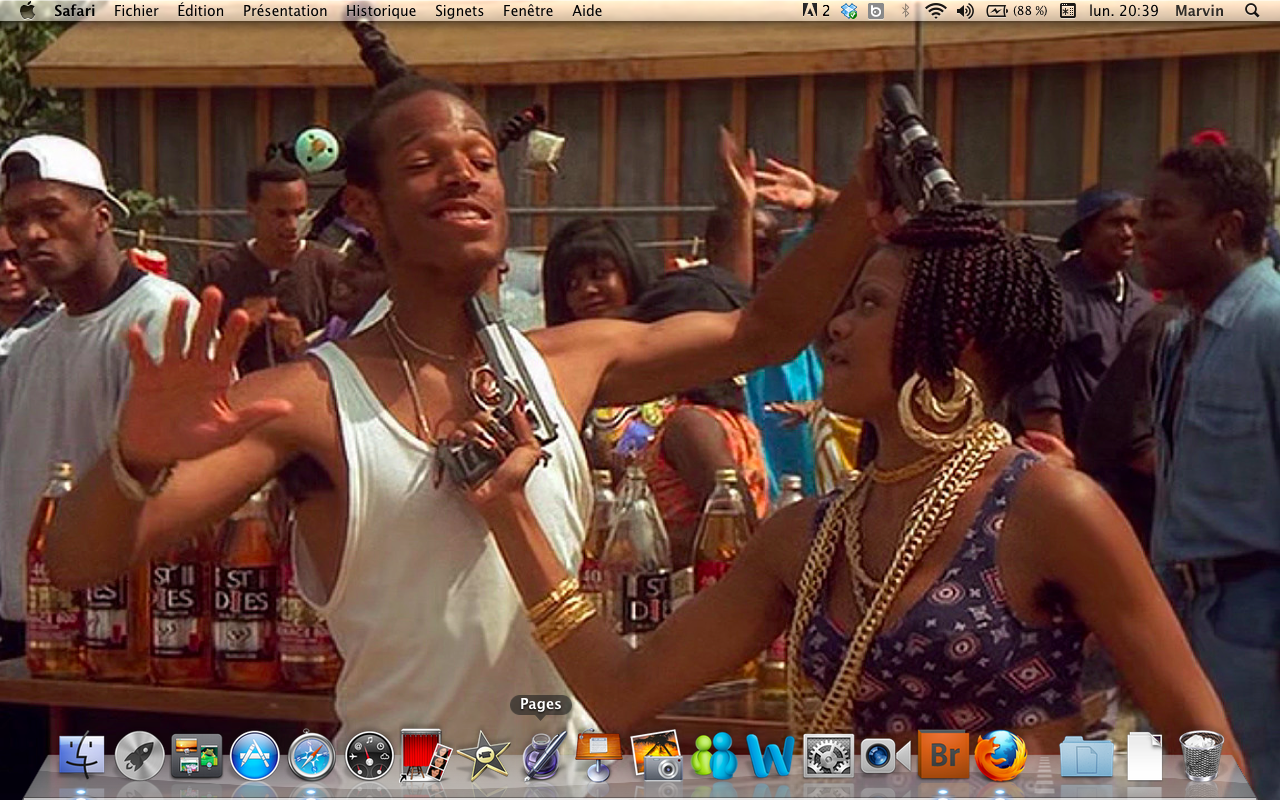Open the Bluetooth status menu

(x=906, y=10)
